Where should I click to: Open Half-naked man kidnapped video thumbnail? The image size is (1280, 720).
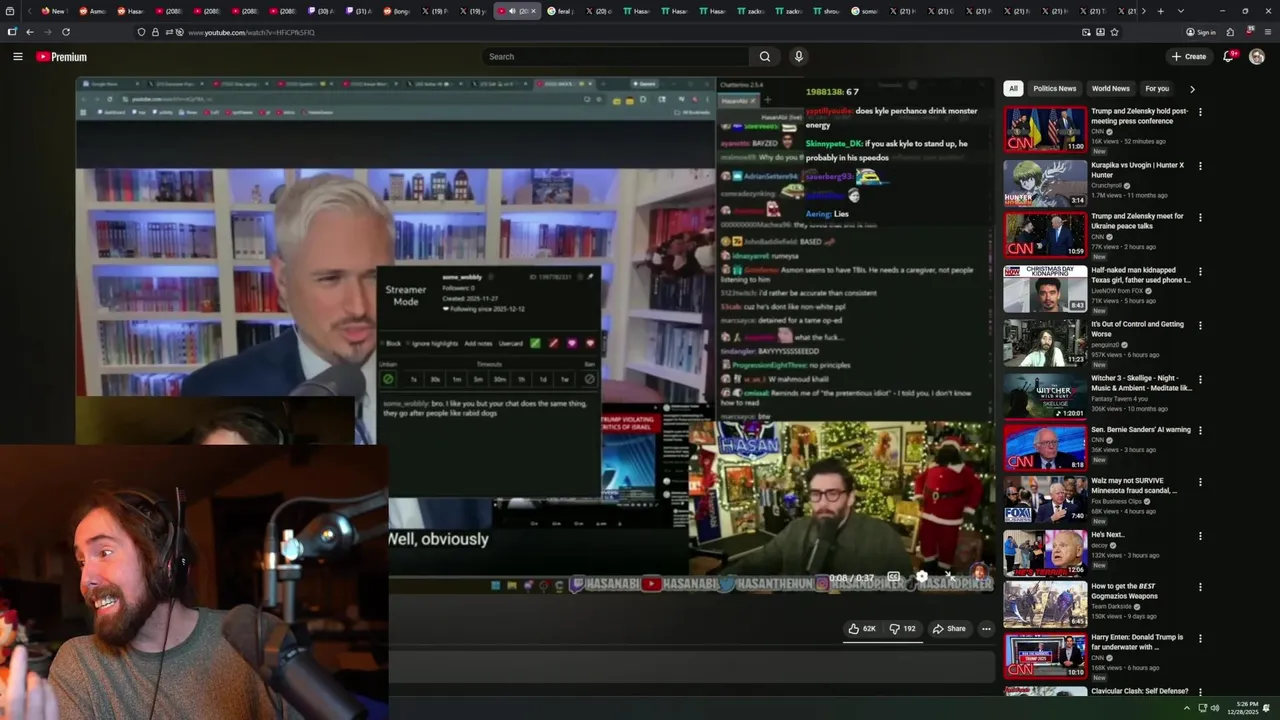coord(1045,289)
